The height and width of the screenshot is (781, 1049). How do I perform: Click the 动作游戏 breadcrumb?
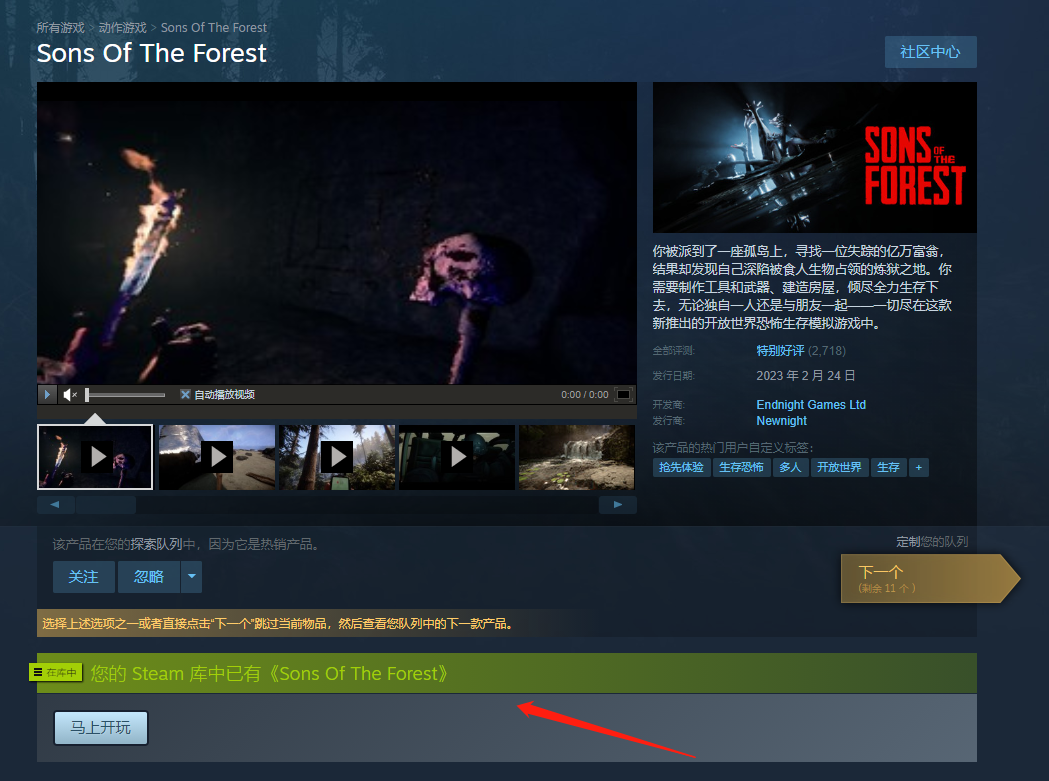pos(122,27)
